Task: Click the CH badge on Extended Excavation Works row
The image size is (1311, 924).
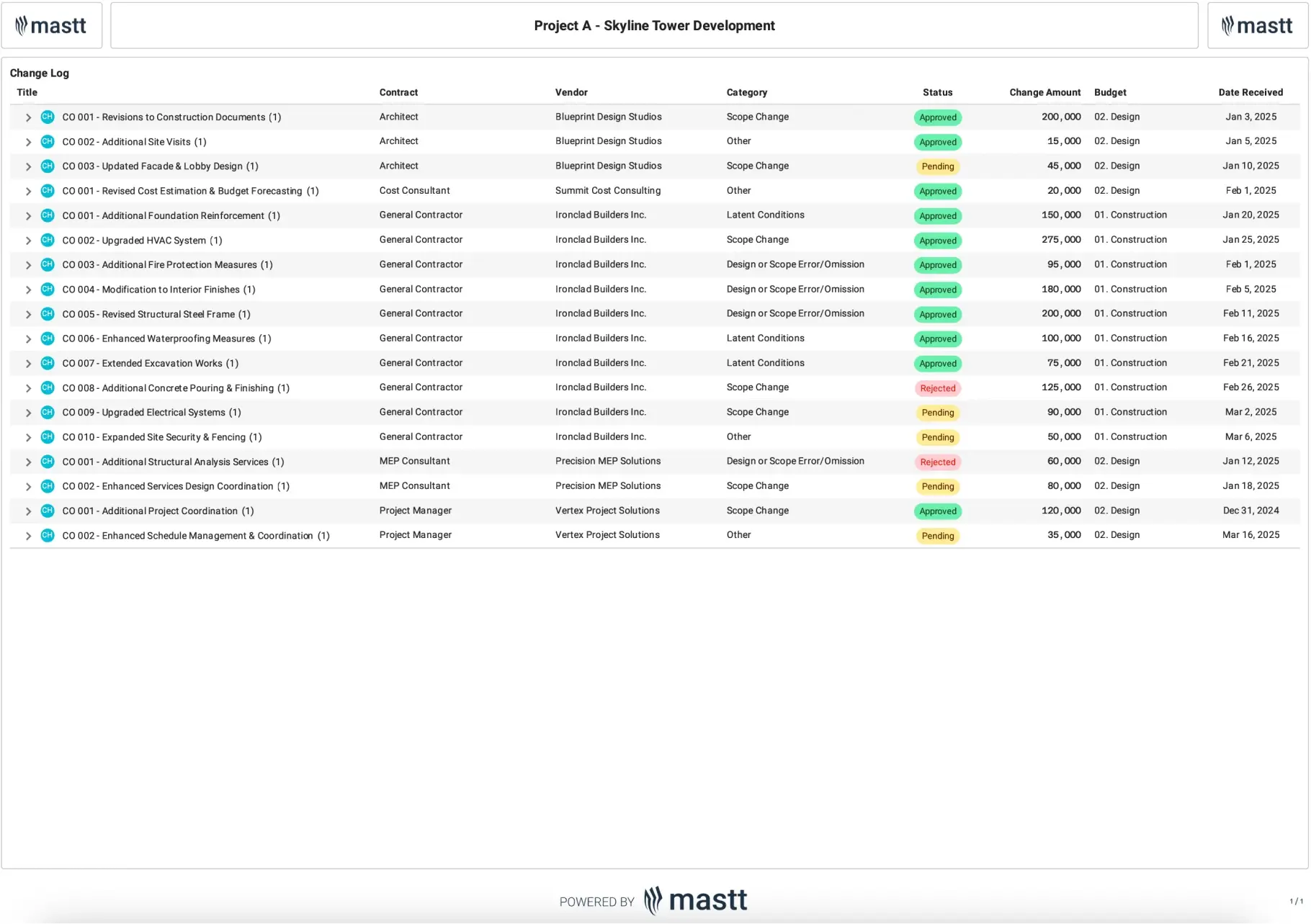Action: pos(48,363)
